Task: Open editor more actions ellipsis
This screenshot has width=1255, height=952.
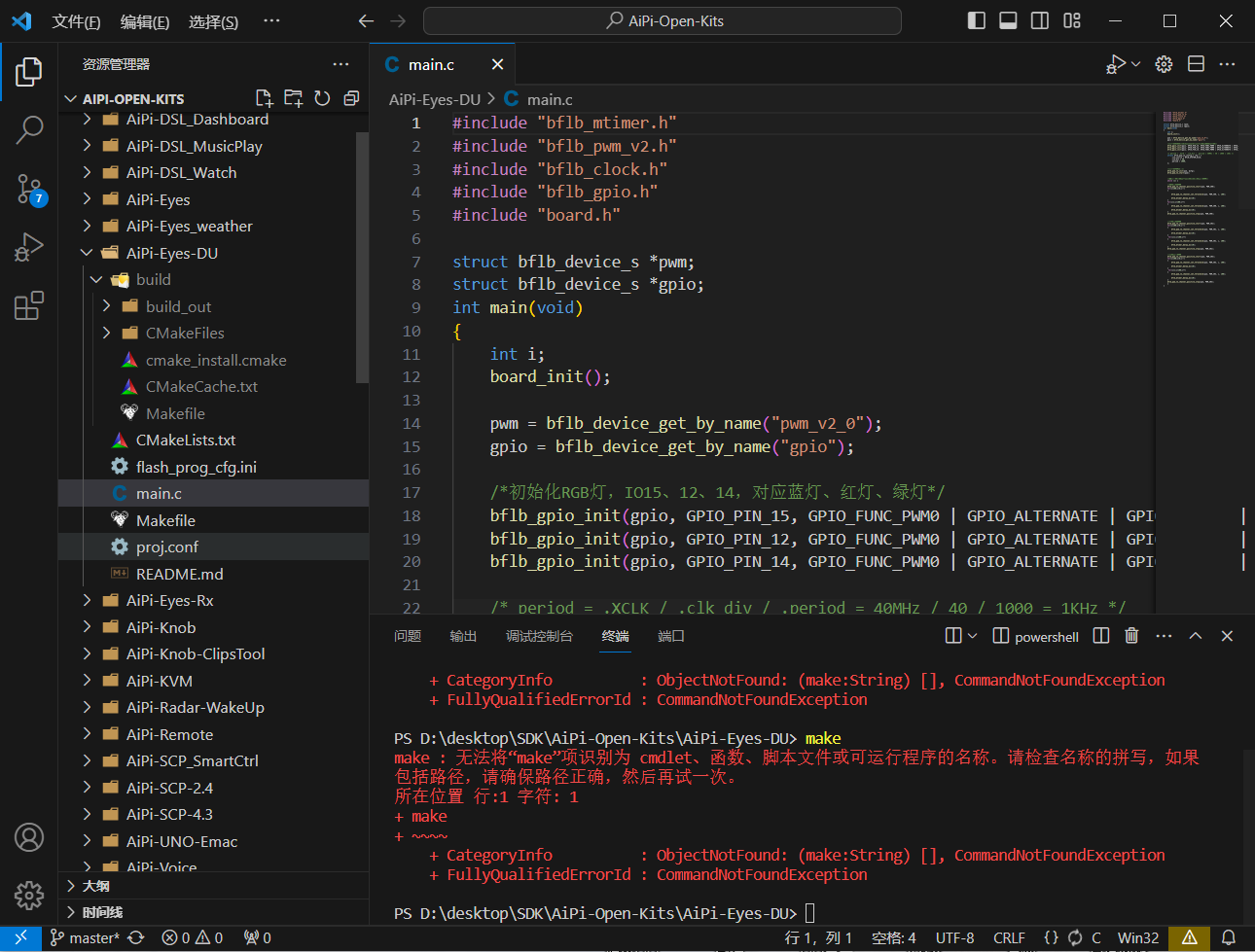Action: 1227,64
